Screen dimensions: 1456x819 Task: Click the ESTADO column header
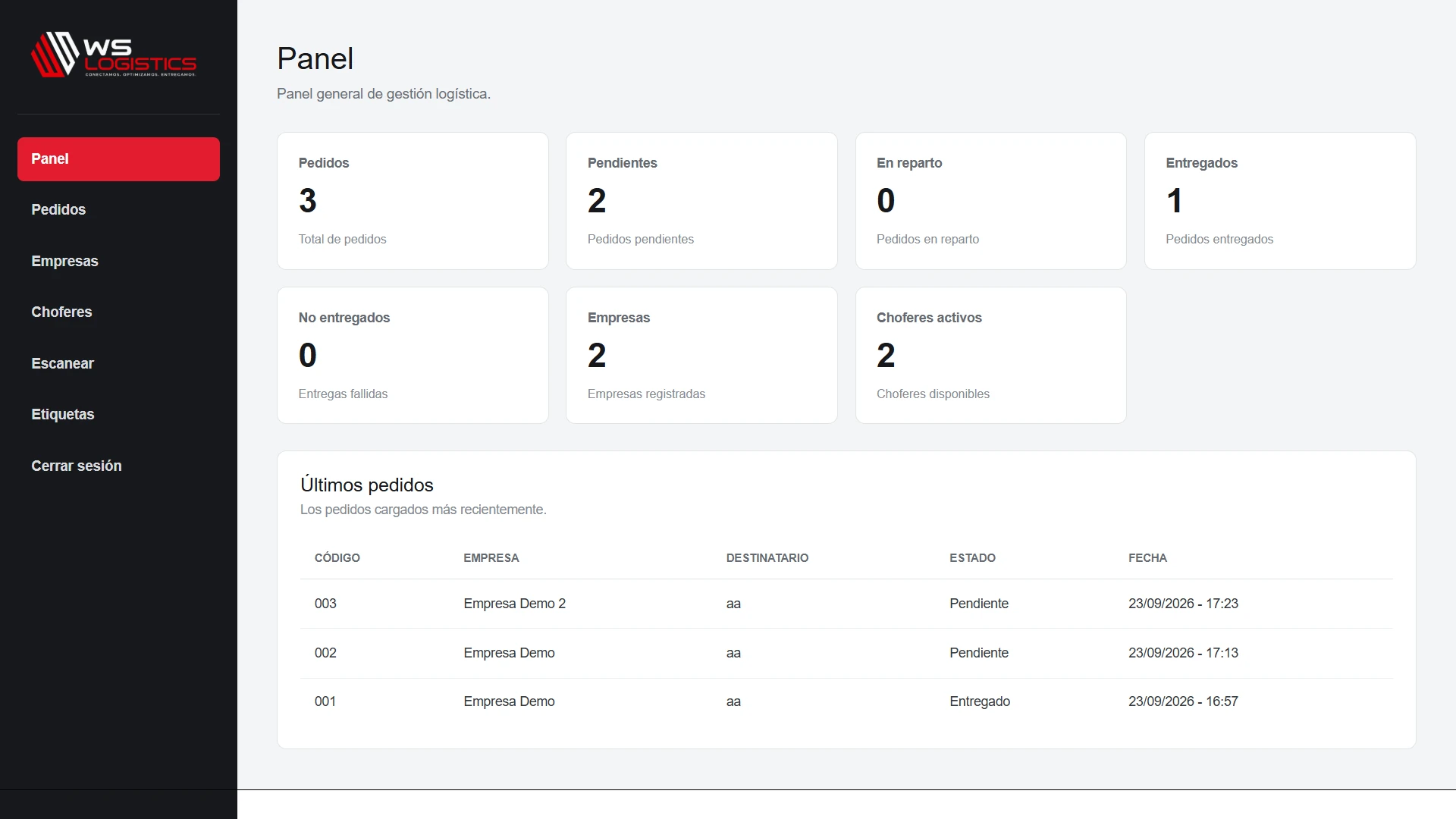coord(972,558)
